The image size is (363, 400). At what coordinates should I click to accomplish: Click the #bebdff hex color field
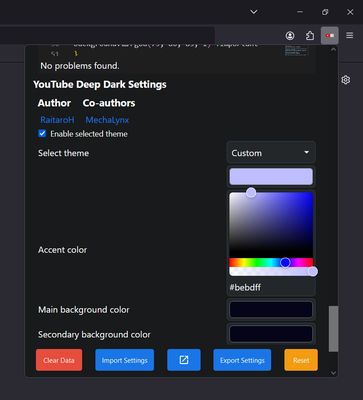point(271,287)
